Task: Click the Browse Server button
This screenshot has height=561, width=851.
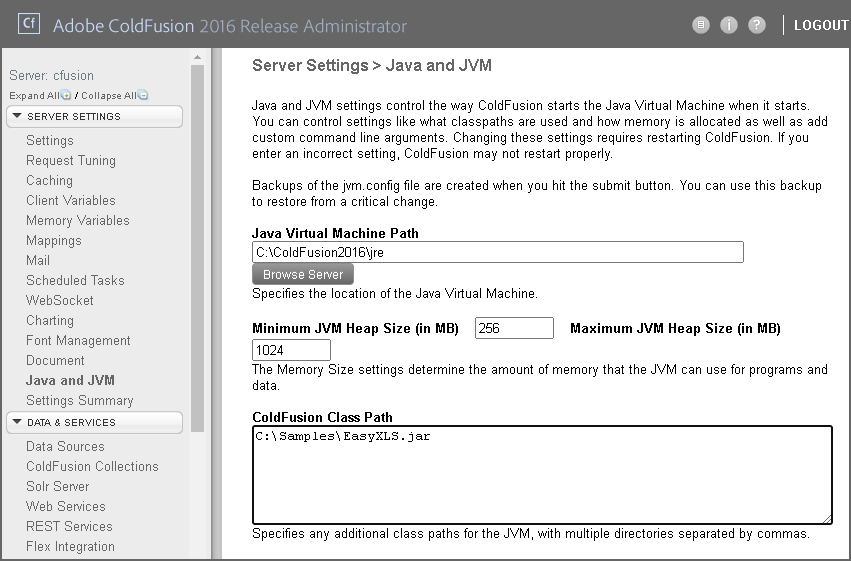Action: click(303, 275)
